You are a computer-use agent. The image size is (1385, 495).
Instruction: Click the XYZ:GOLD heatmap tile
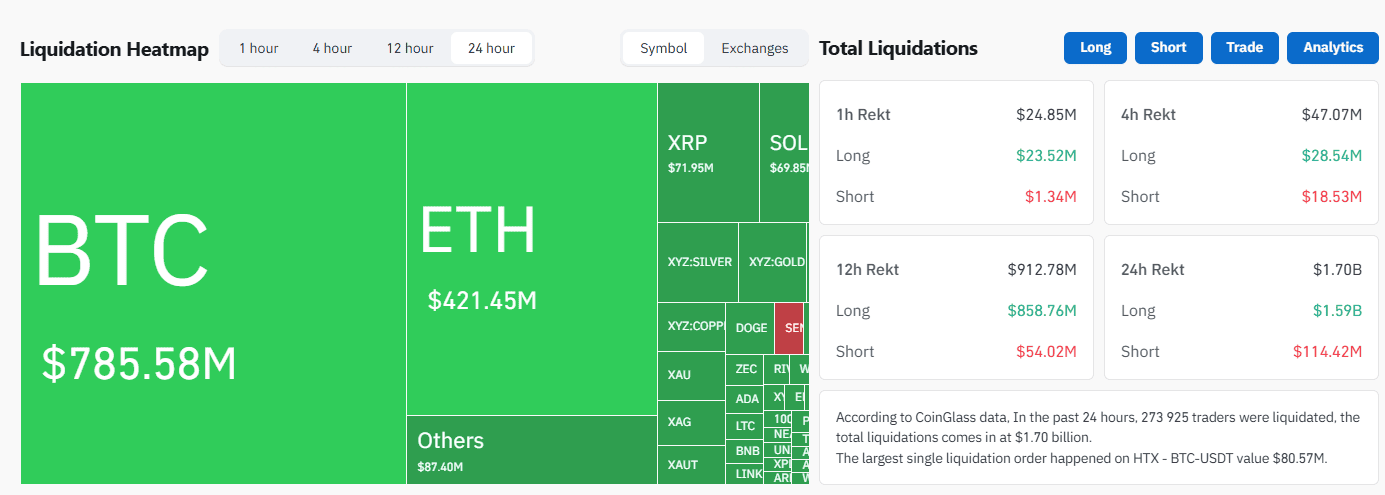point(773,262)
